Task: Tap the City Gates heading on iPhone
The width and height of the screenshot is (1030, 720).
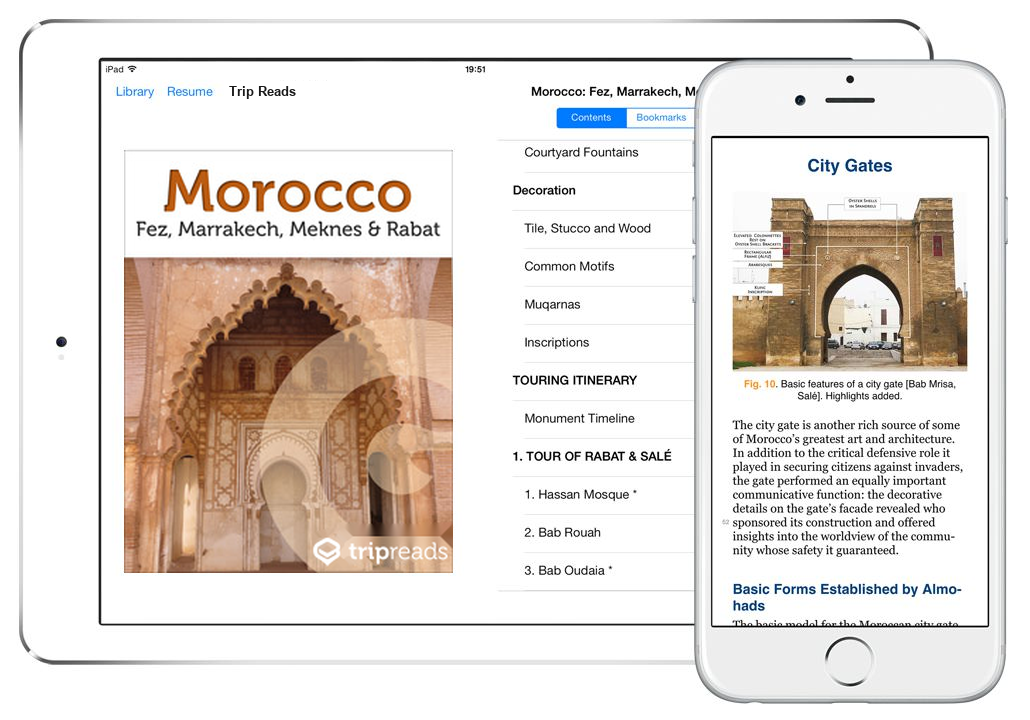Action: pyautogui.click(x=849, y=166)
